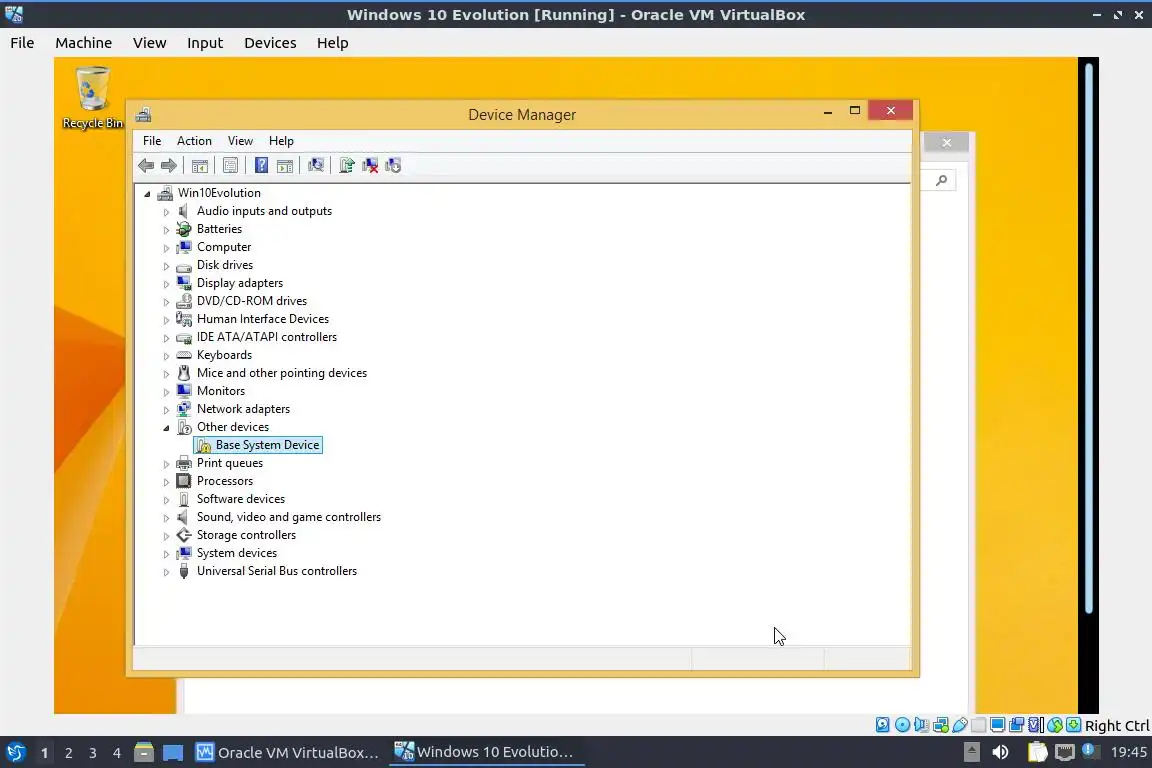
Task: Close the background window behind Device Manager
Action: [946, 143]
